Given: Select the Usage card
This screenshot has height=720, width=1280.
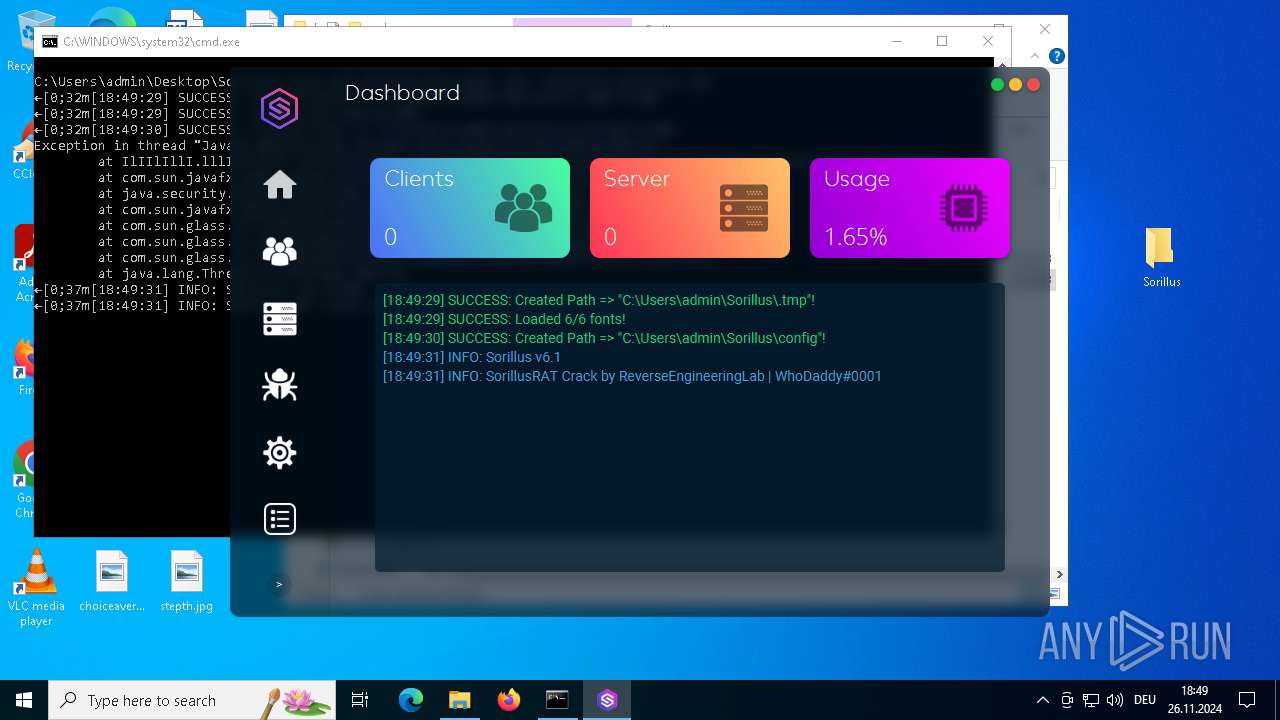Looking at the screenshot, I should [x=910, y=208].
